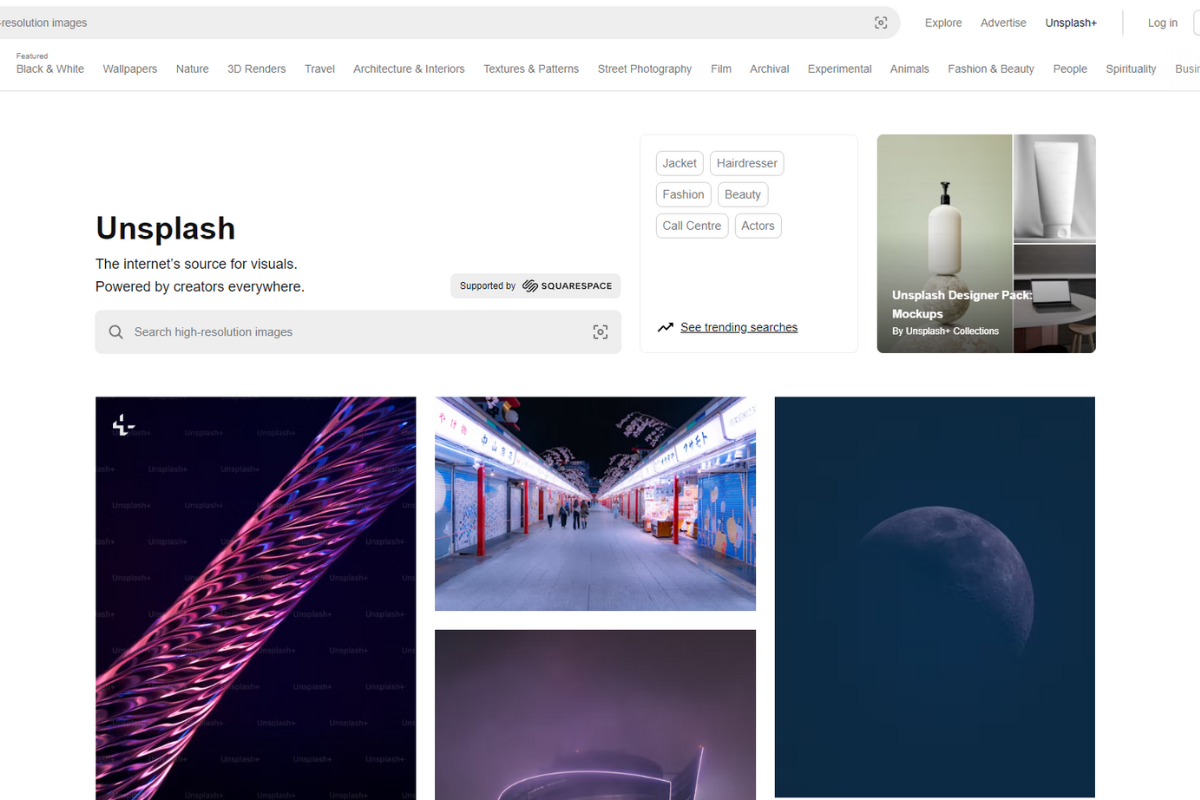
Task: Click the trending arrow icon
Action: [665, 327]
